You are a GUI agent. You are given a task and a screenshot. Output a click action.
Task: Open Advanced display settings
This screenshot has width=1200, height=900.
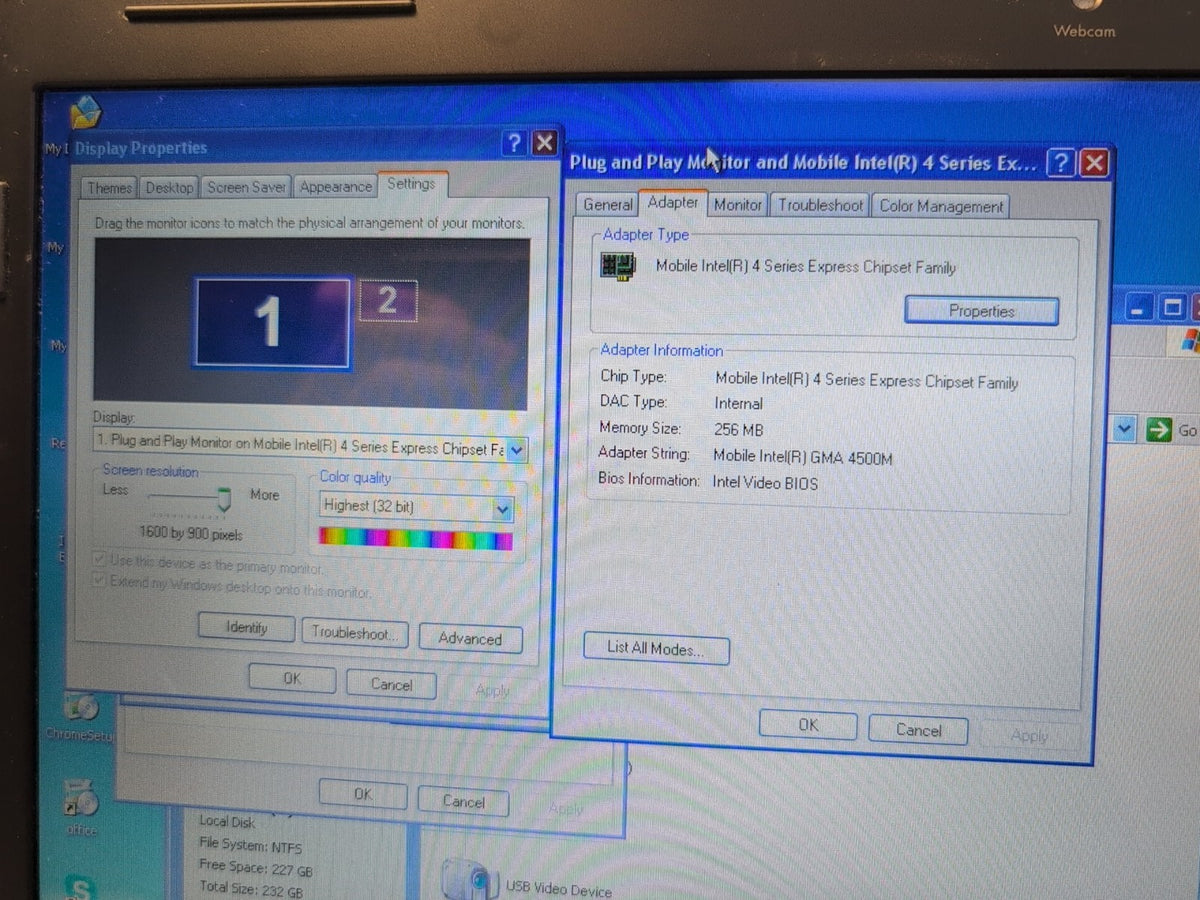[470, 638]
